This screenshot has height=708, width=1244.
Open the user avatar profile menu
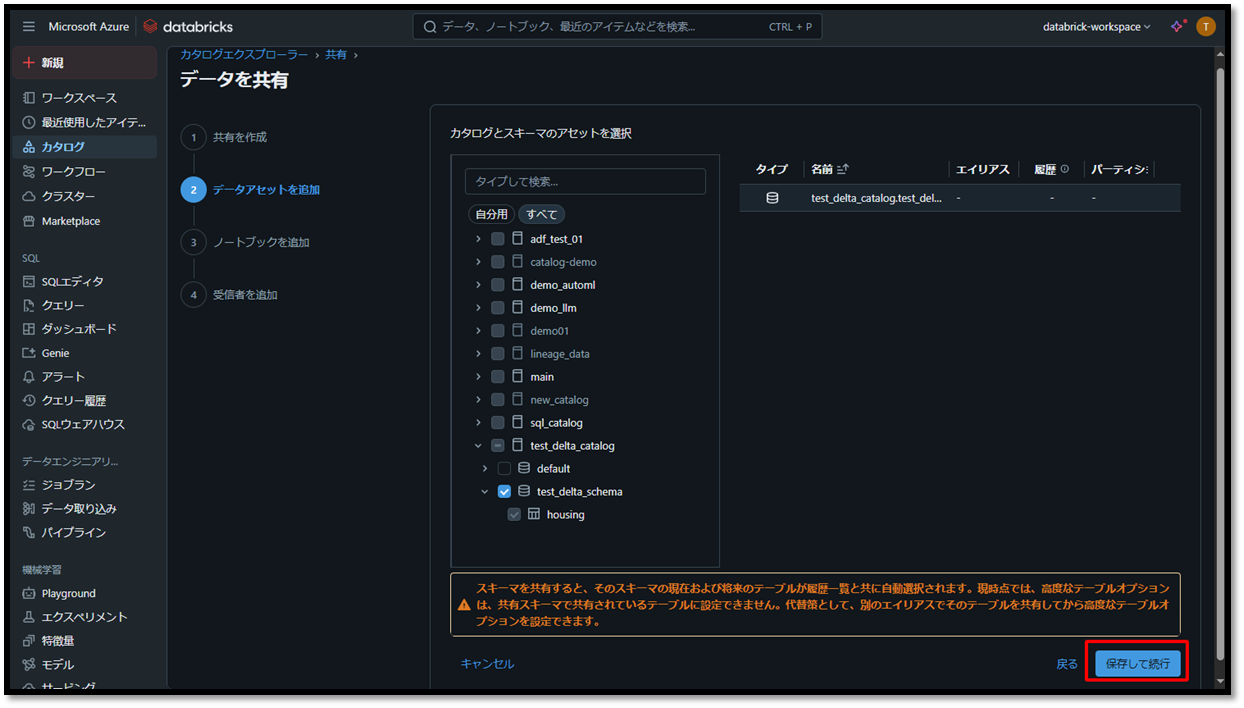pos(1206,27)
